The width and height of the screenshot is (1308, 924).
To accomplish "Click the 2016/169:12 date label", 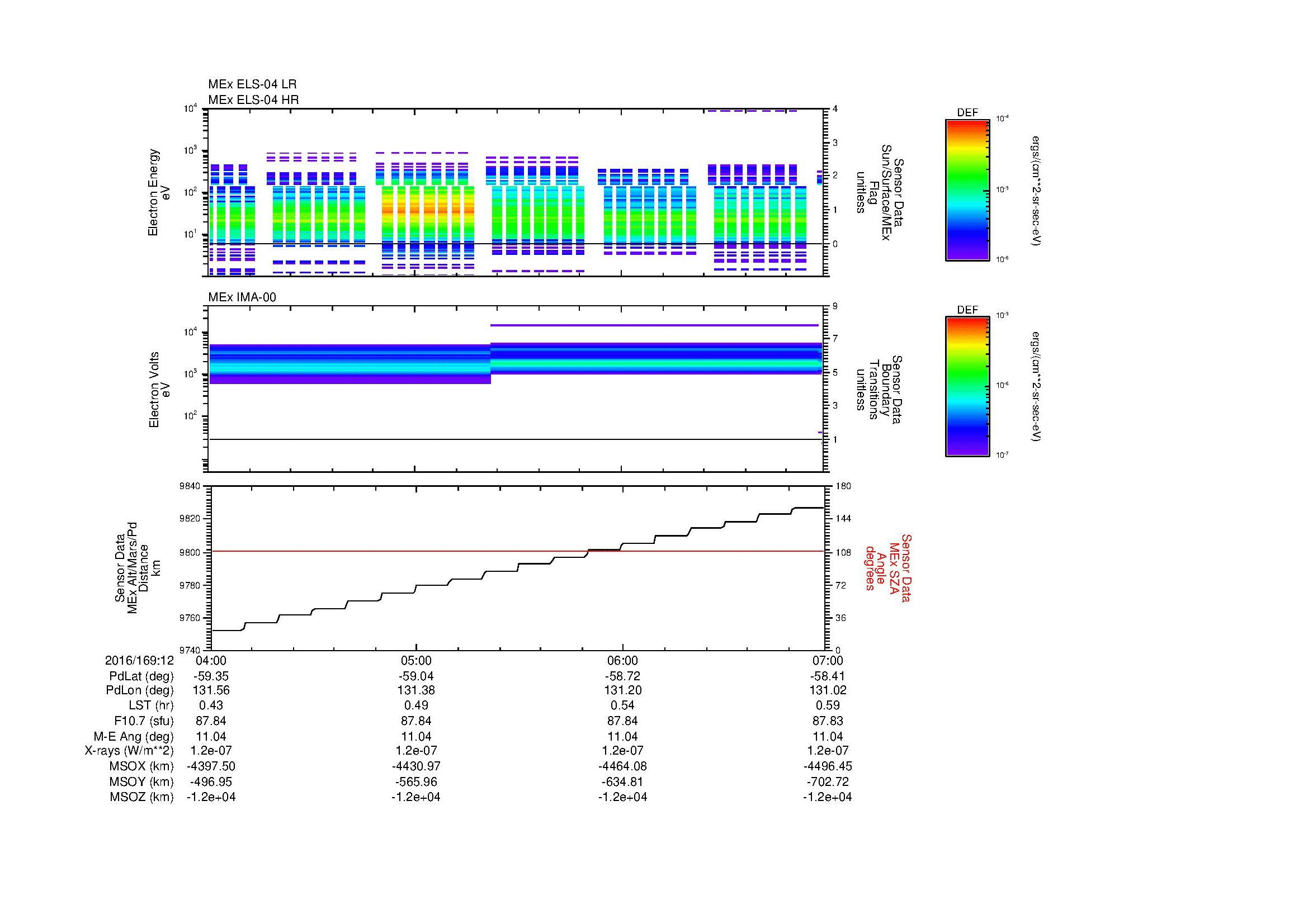I will pos(139,660).
